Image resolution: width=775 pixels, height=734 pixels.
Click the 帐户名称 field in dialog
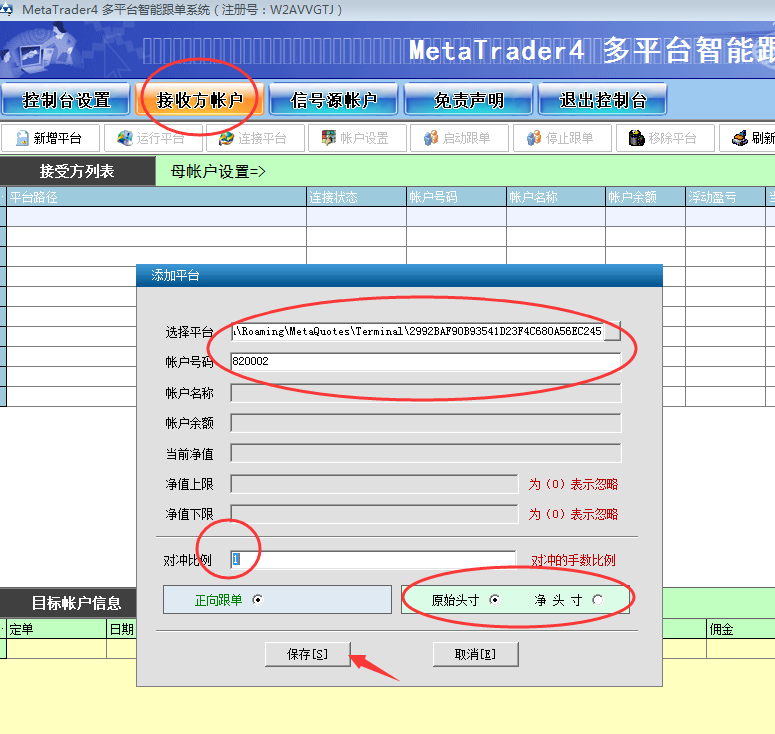(x=426, y=393)
